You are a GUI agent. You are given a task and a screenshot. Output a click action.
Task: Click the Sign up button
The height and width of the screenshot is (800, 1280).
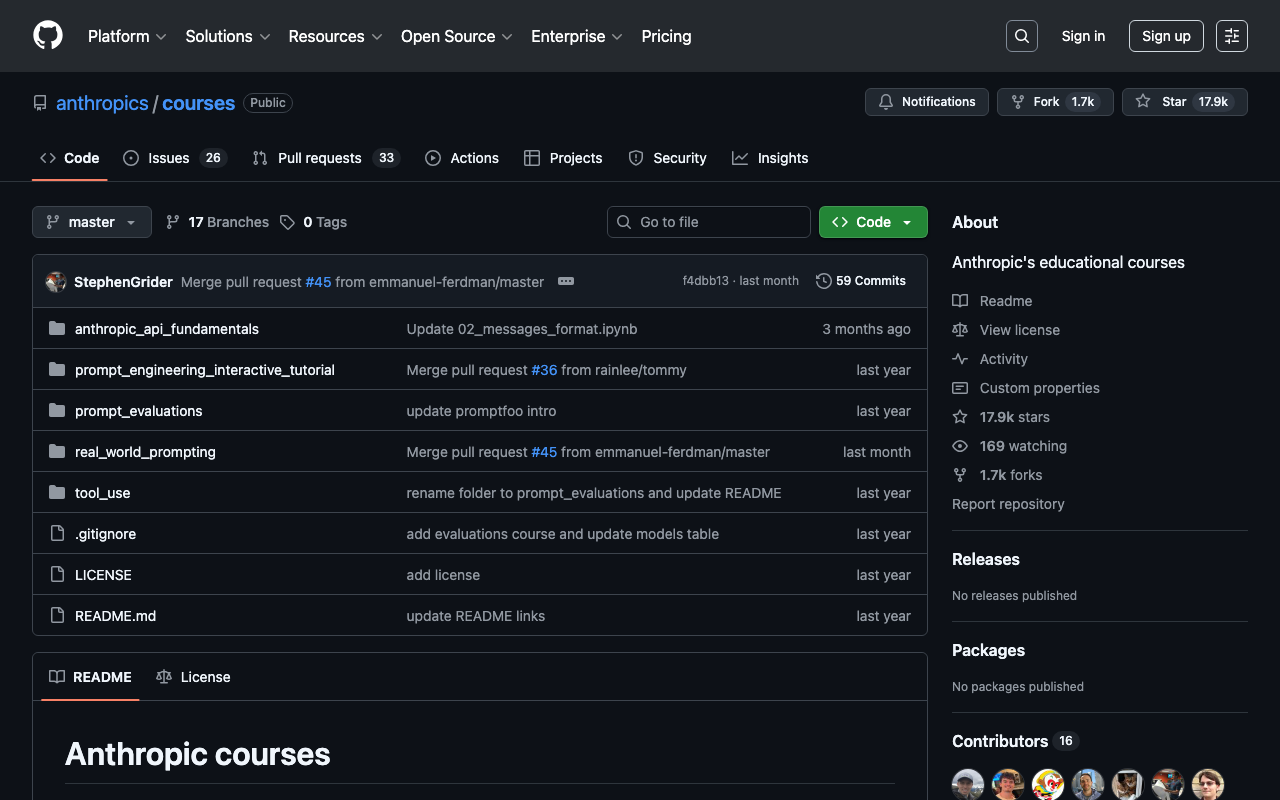pos(1165,36)
